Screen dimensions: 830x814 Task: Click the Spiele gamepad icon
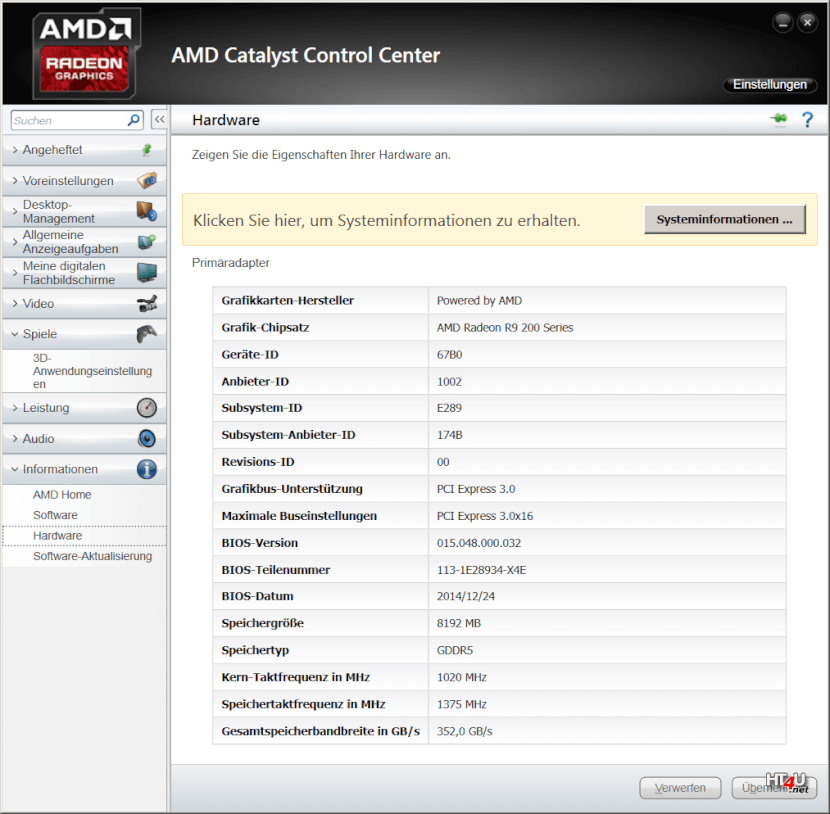pos(147,334)
